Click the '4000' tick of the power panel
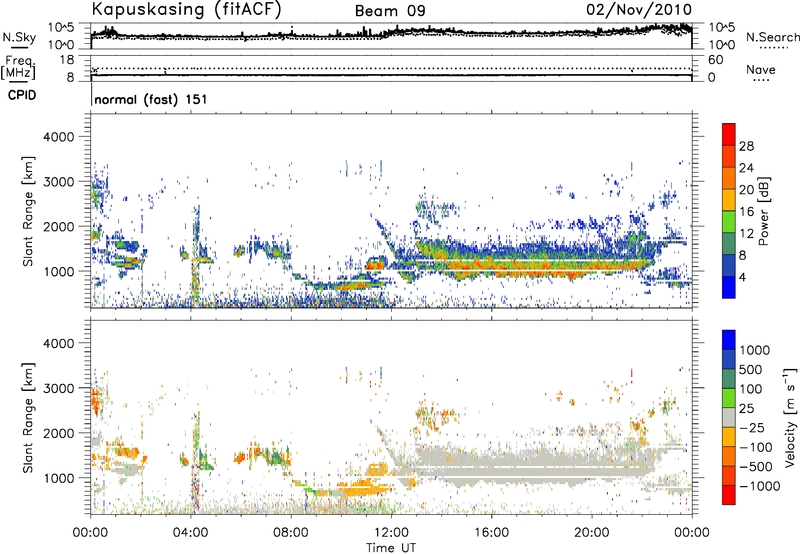 click(x=58, y=137)
